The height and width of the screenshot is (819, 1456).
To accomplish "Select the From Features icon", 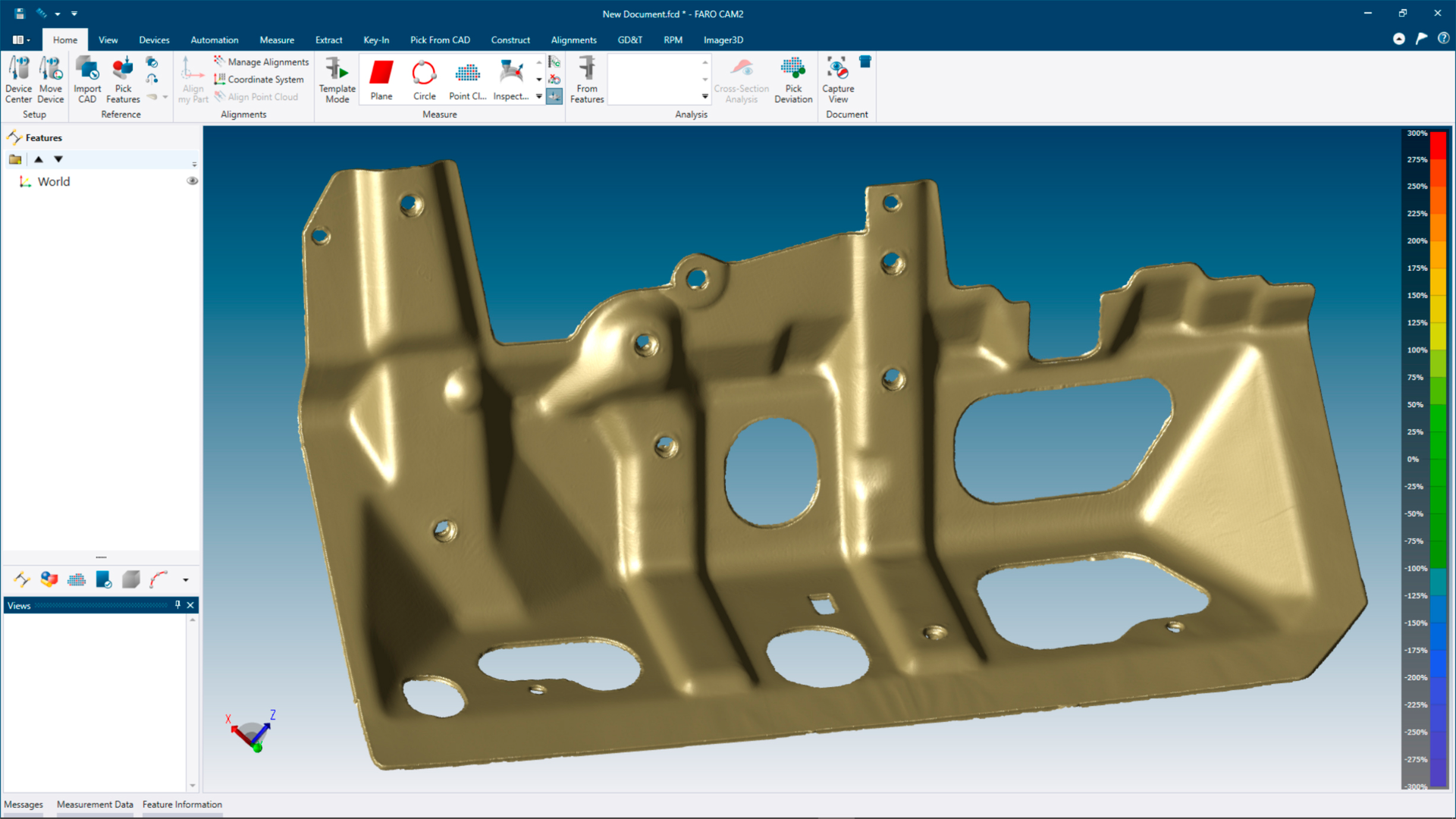I will [x=586, y=80].
